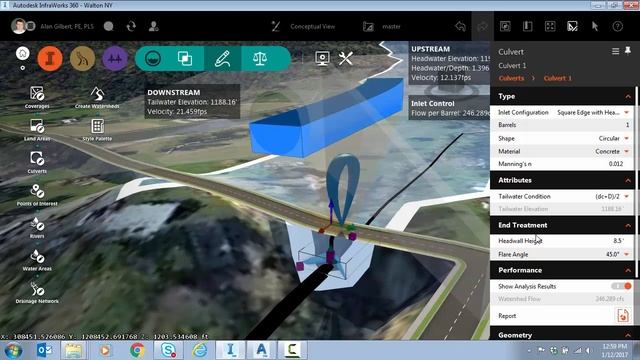Open Internet Explorer from the taskbar
The width and height of the screenshot is (640, 360).
click(x=200, y=350)
